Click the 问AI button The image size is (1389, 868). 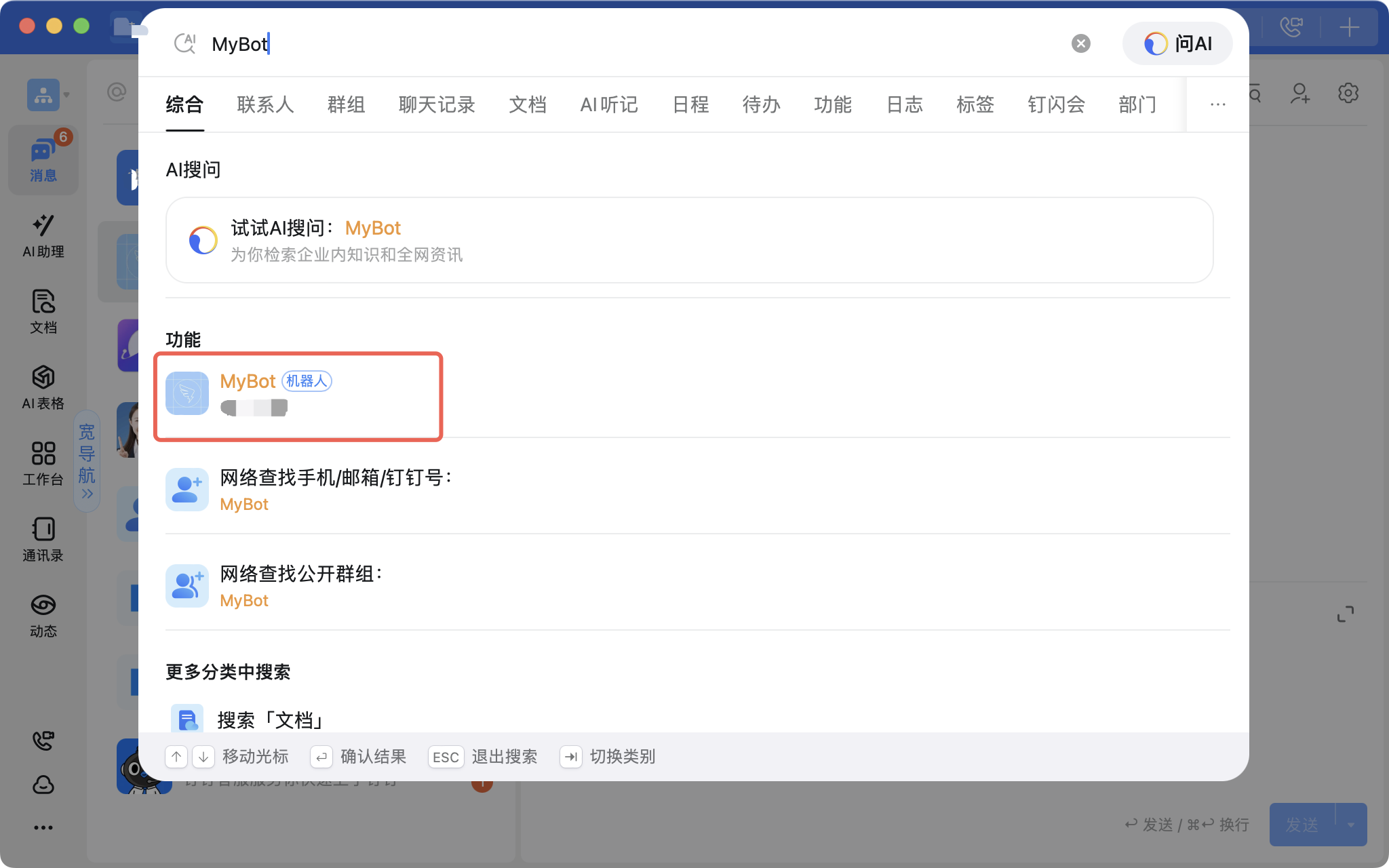[x=1177, y=43]
